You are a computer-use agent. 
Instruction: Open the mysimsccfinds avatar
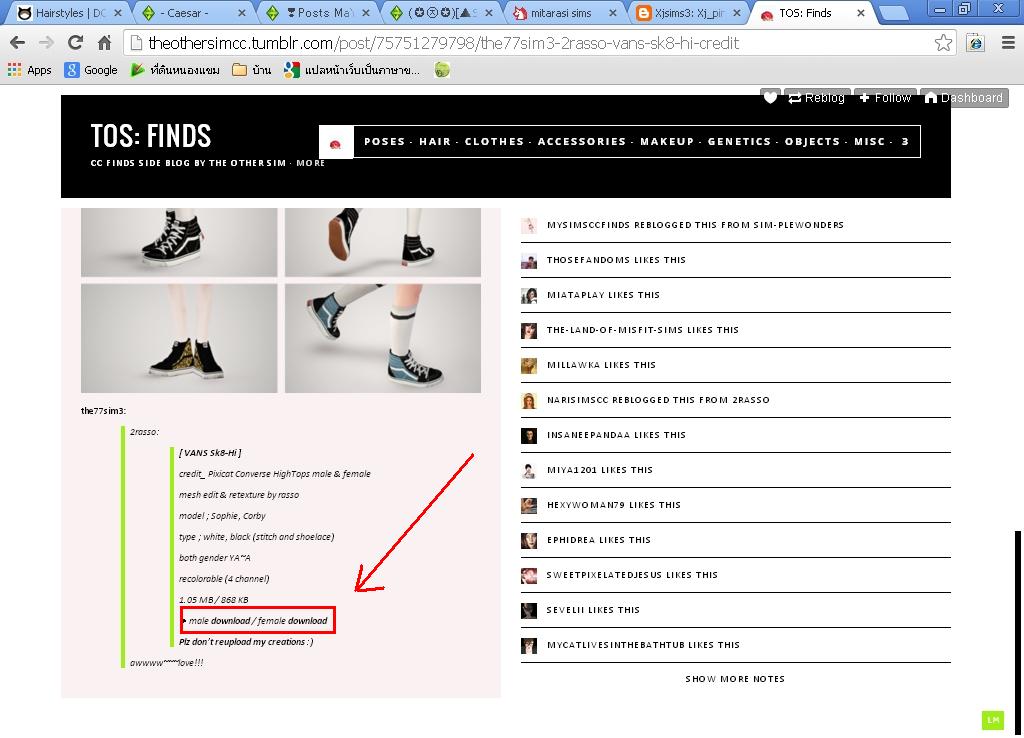coord(529,225)
